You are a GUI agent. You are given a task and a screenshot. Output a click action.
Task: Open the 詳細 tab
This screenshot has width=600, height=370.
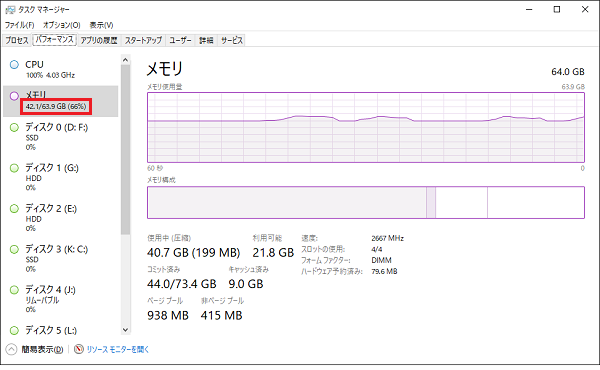pyautogui.click(x=206, y=40)
